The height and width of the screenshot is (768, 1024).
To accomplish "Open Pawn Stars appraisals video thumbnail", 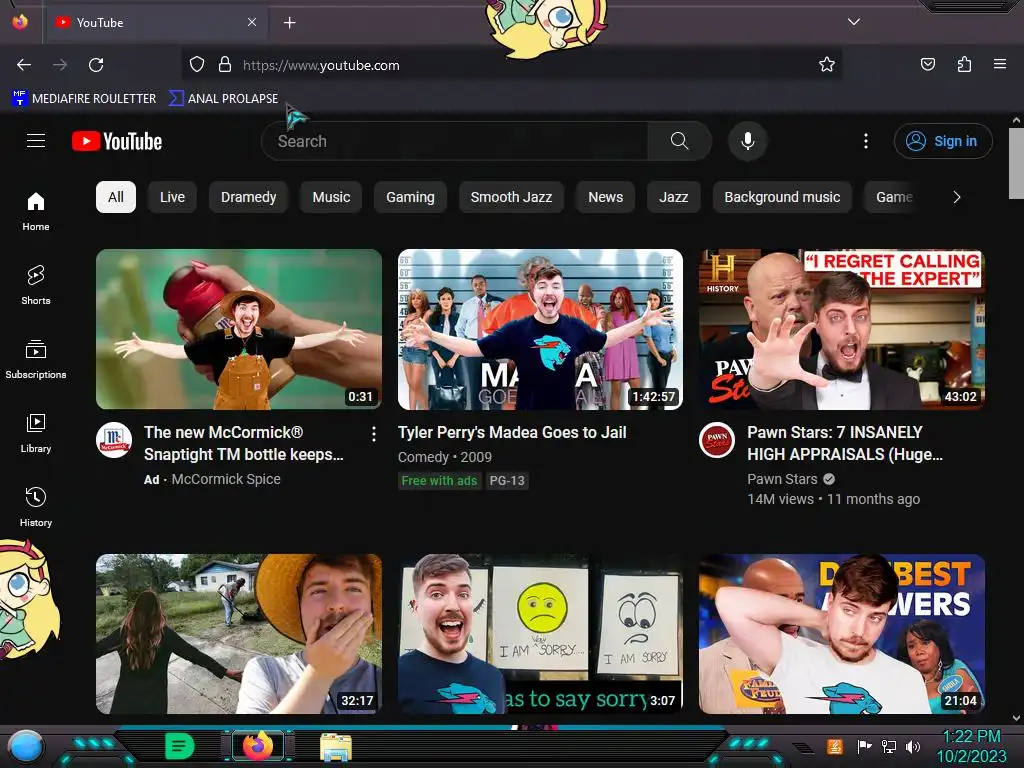I will (842, 329).
